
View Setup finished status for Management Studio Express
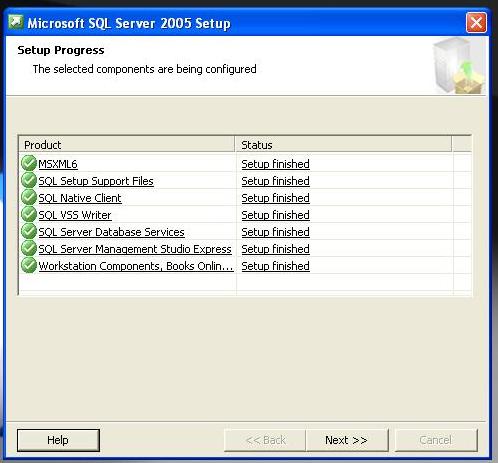pos(276,249)
